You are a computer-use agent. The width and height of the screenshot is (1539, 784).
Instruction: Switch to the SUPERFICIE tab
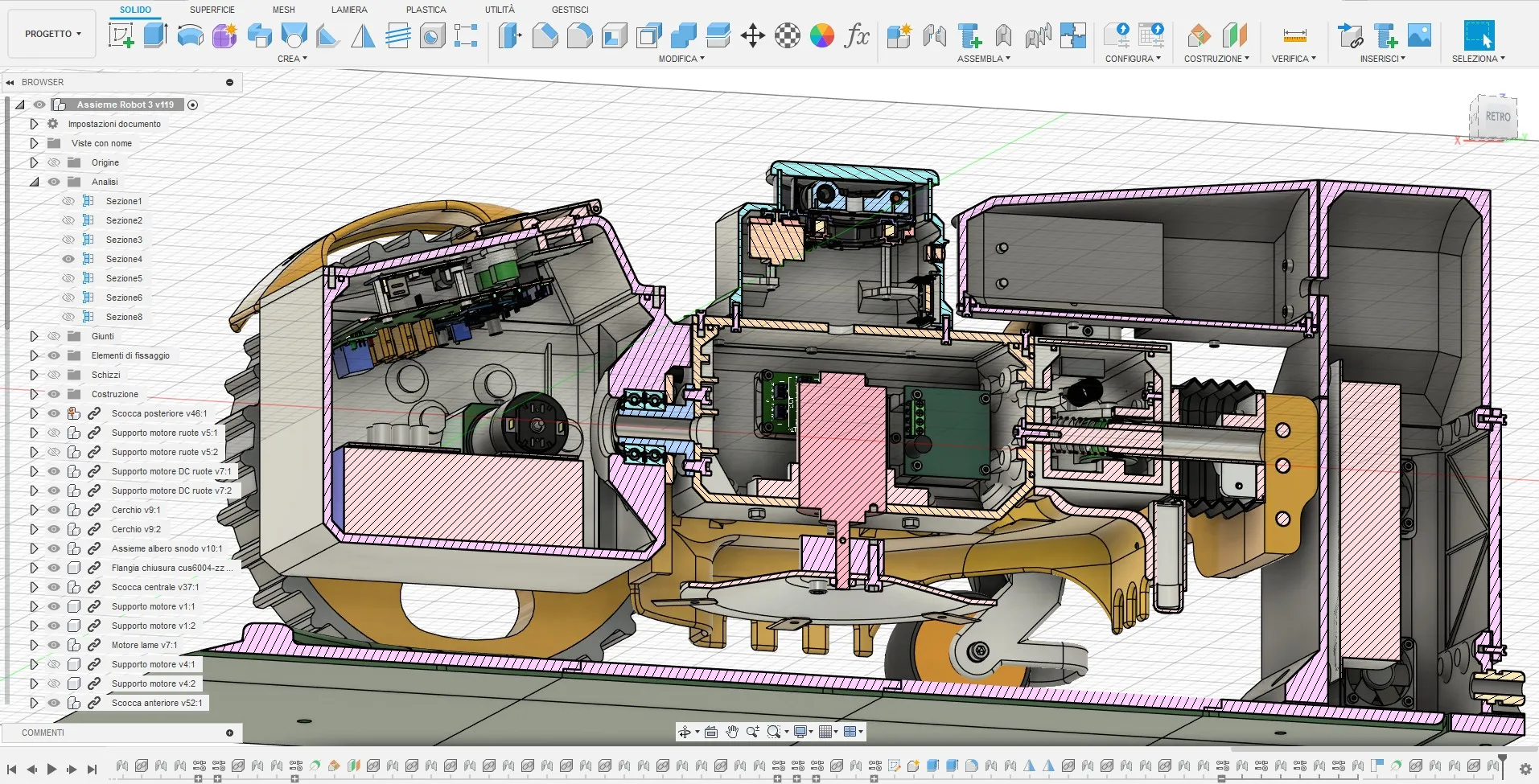[212, 10]
